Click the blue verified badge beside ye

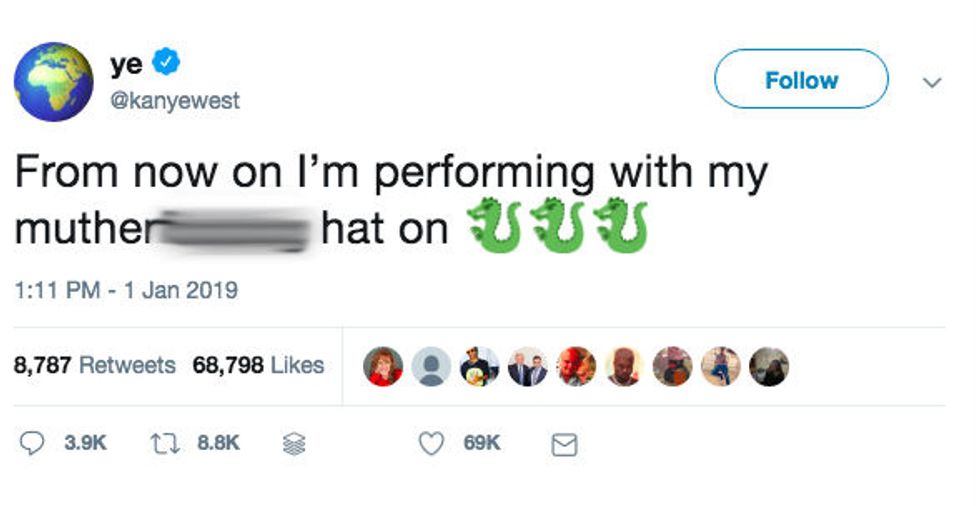166,63
